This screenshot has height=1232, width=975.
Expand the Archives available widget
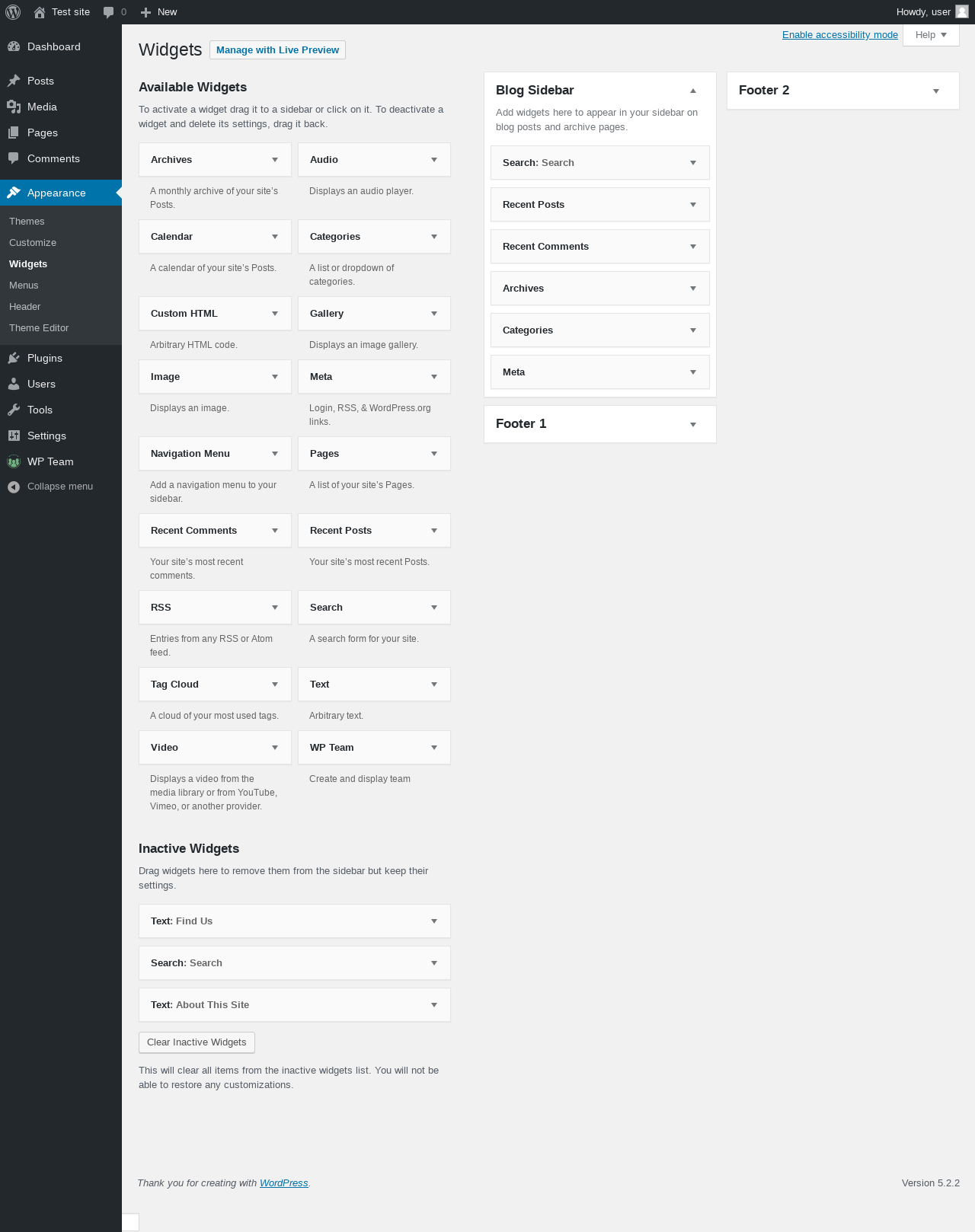[275, 160]
